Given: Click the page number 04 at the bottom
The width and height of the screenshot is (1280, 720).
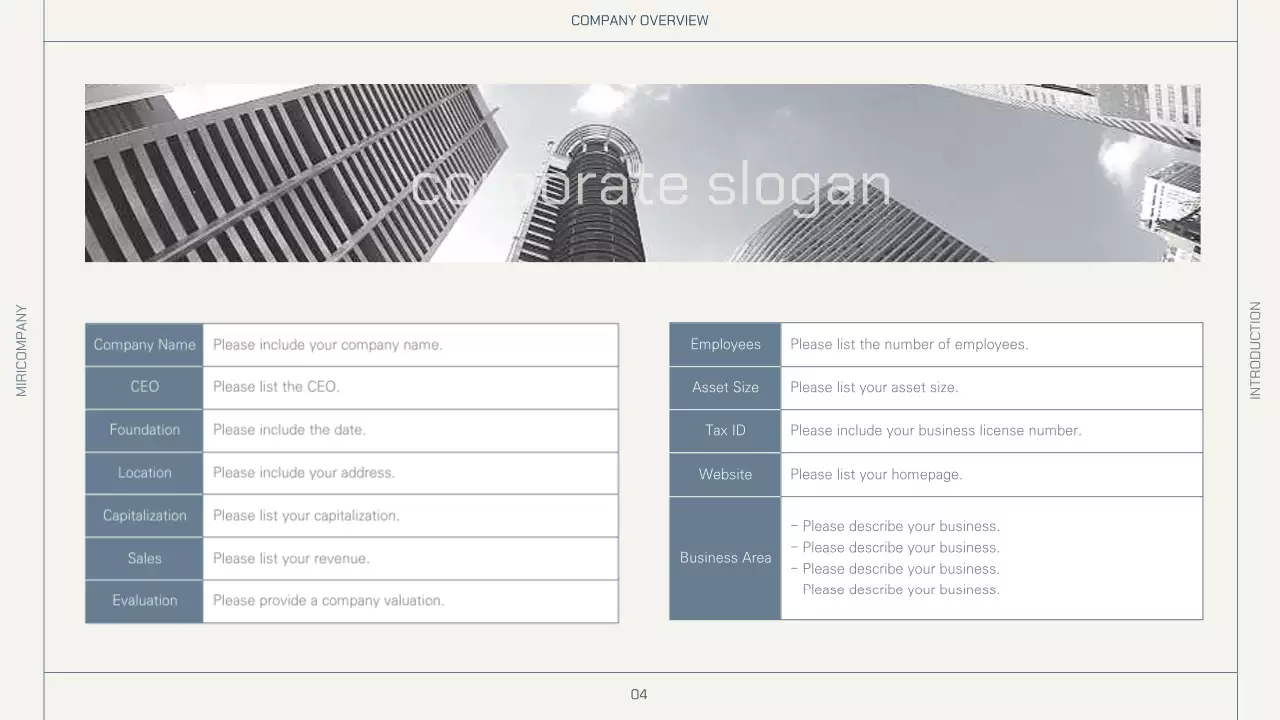Looking at the screenshot, I should [639, 694].
